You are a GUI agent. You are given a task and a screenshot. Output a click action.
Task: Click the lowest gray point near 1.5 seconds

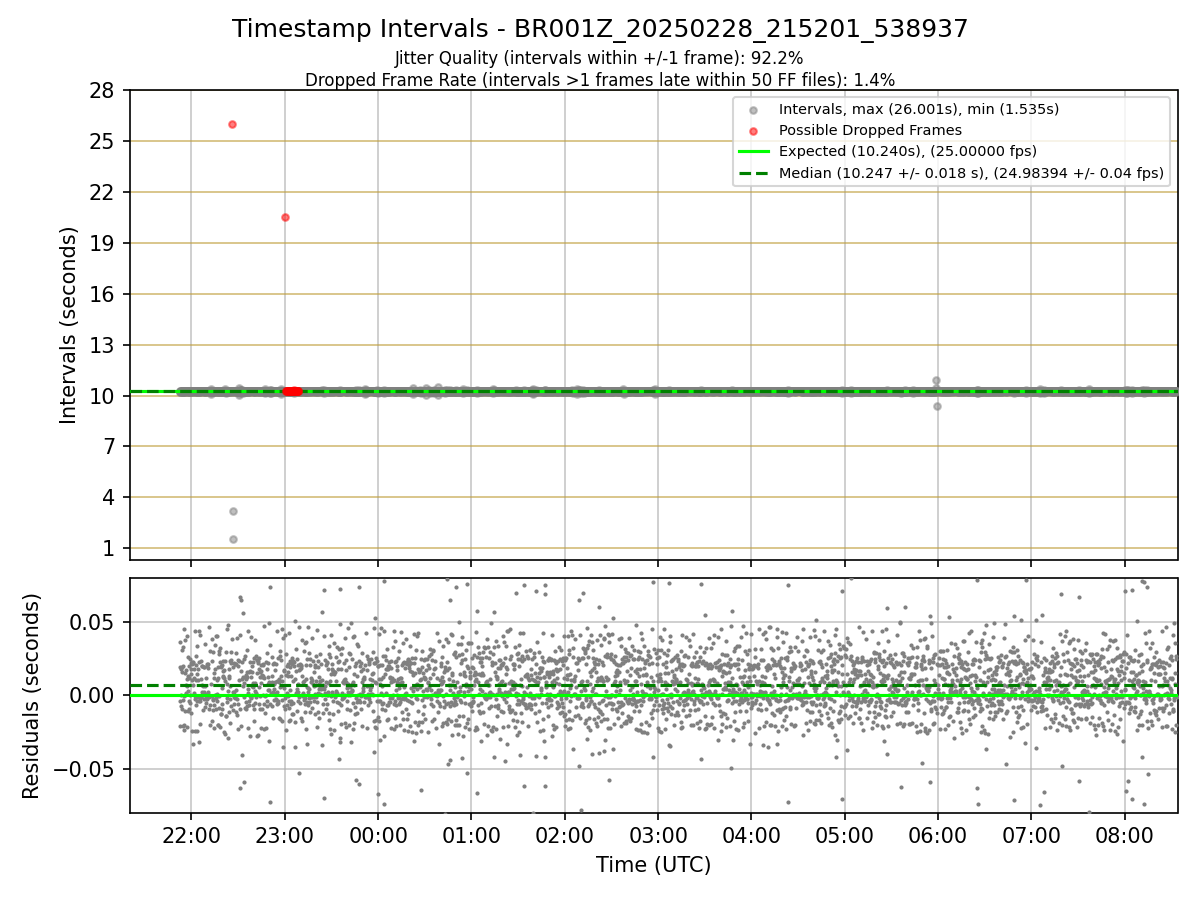(x=233, y=539)
